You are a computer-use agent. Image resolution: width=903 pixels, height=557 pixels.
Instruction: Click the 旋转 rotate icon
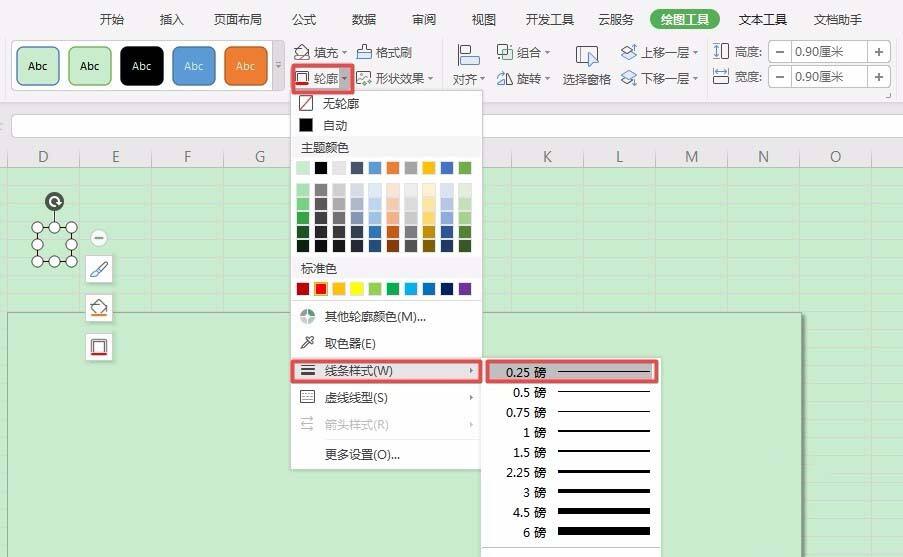coord(504,78)
